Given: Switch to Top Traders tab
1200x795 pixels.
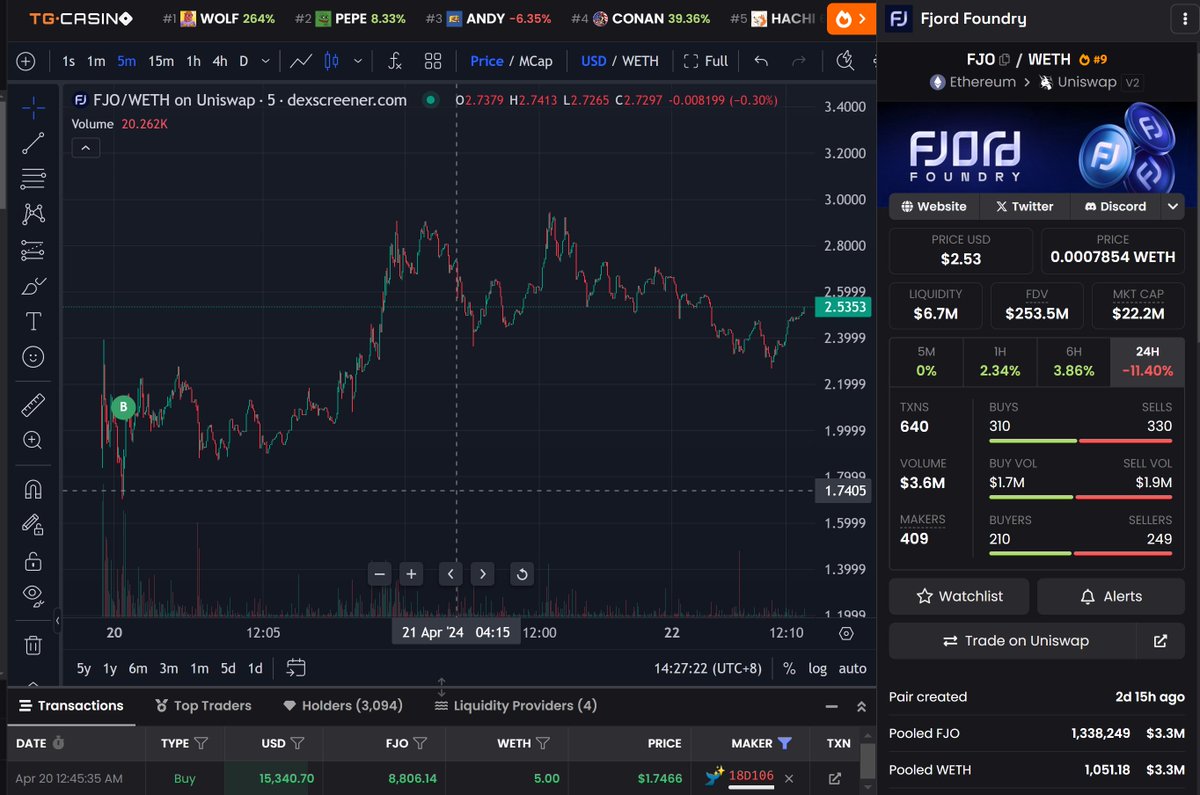Looking at the screenshot, I should (203, 706).
